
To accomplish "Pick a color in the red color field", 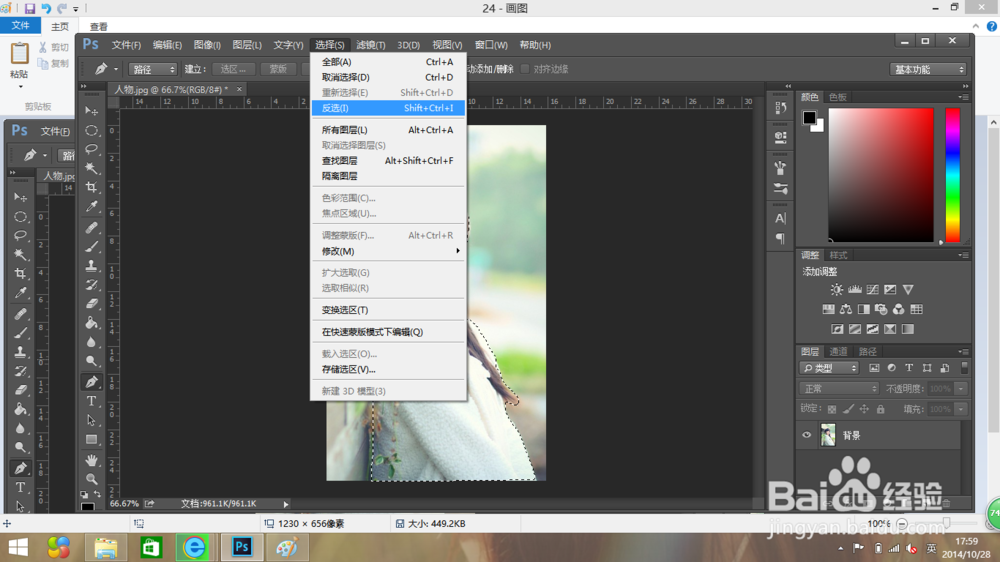I will click(881, 175).
